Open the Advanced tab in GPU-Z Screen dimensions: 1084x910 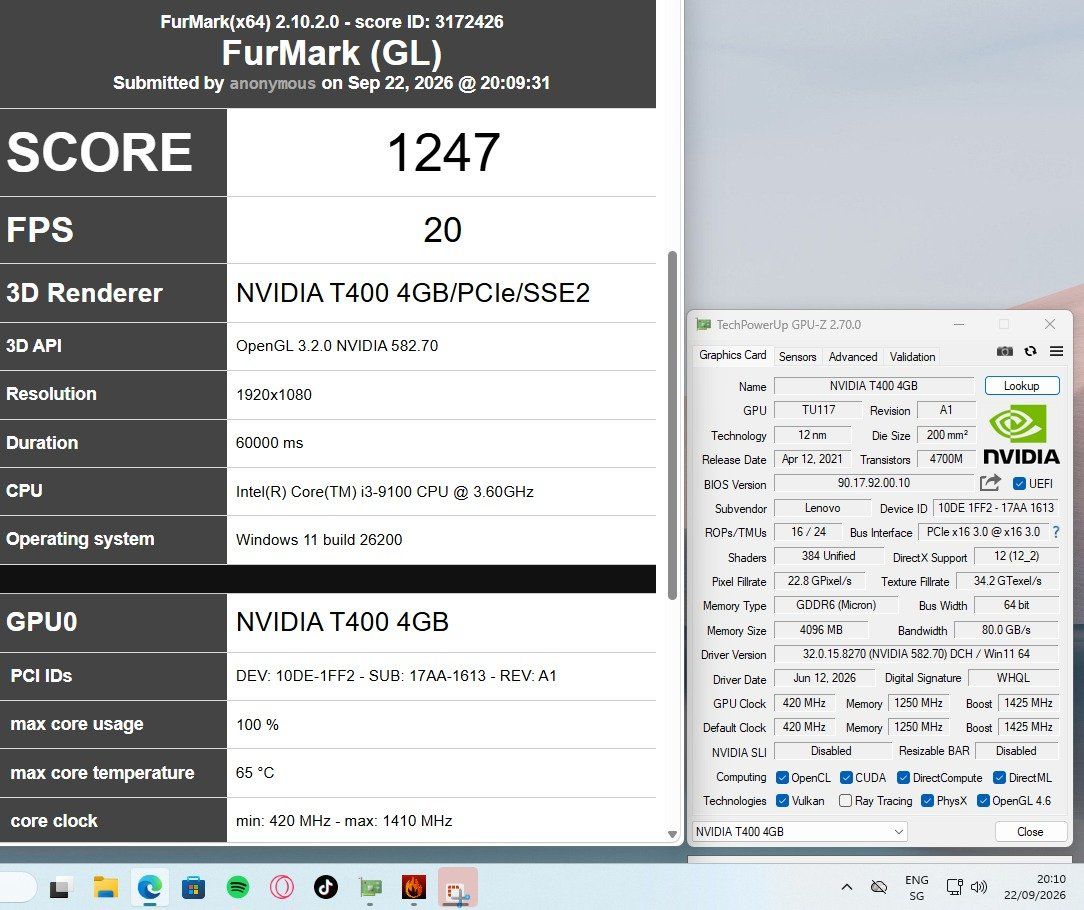[x=852, y=357]
